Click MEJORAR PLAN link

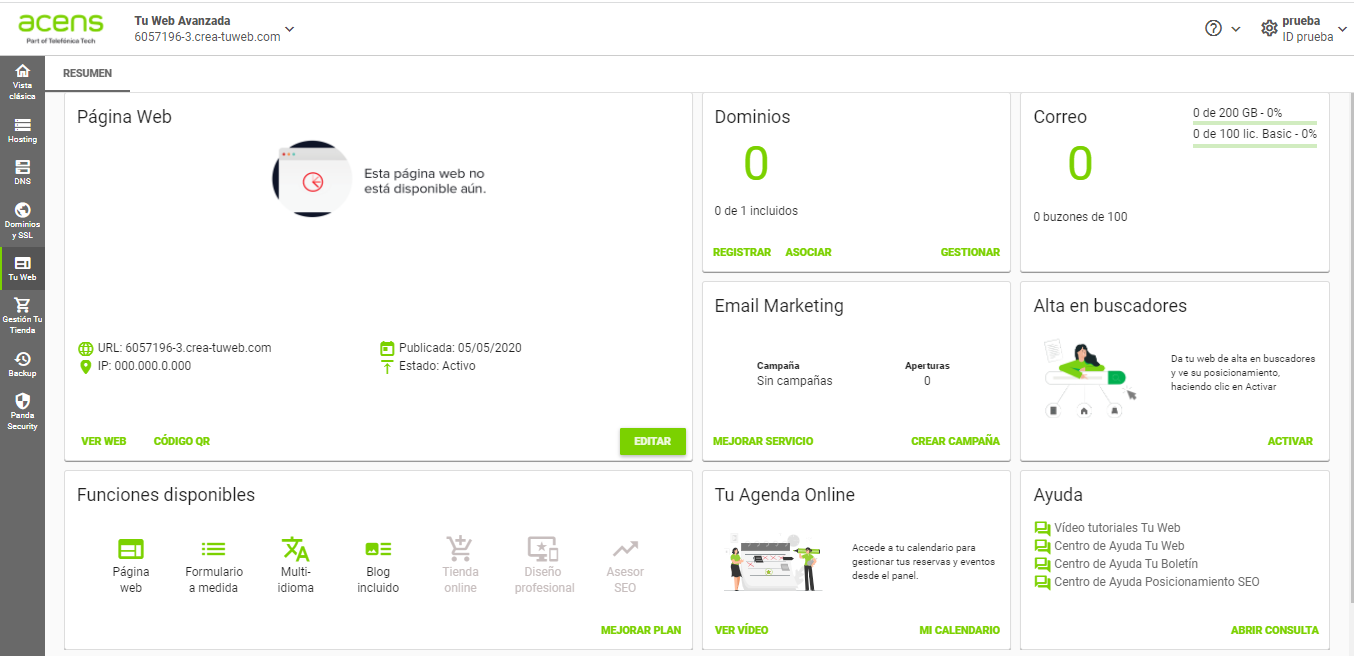point(641,630)
